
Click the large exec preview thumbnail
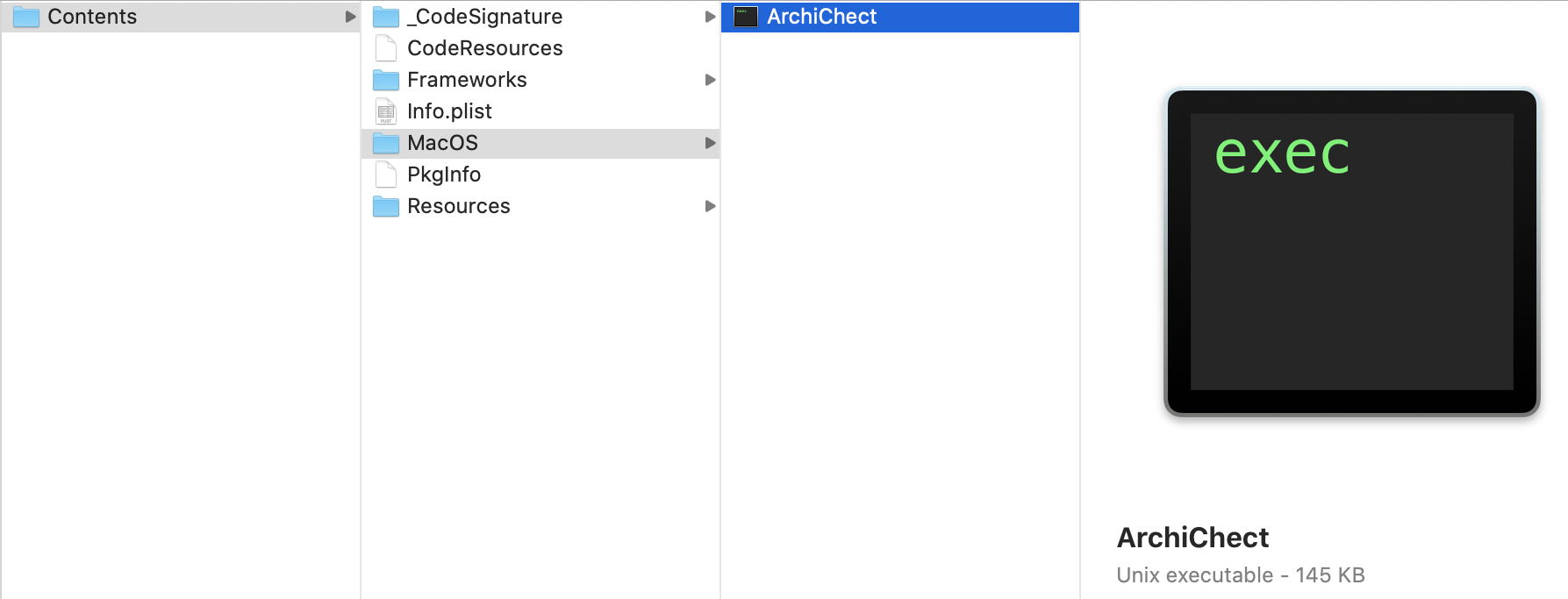point(1351,252)
